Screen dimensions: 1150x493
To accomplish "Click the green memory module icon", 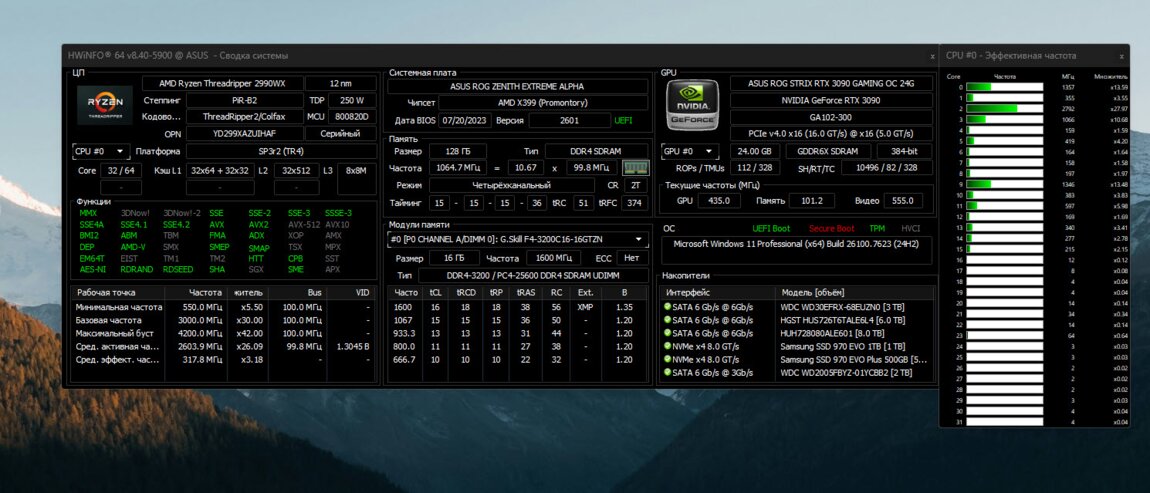I will (x=635, y=168).
